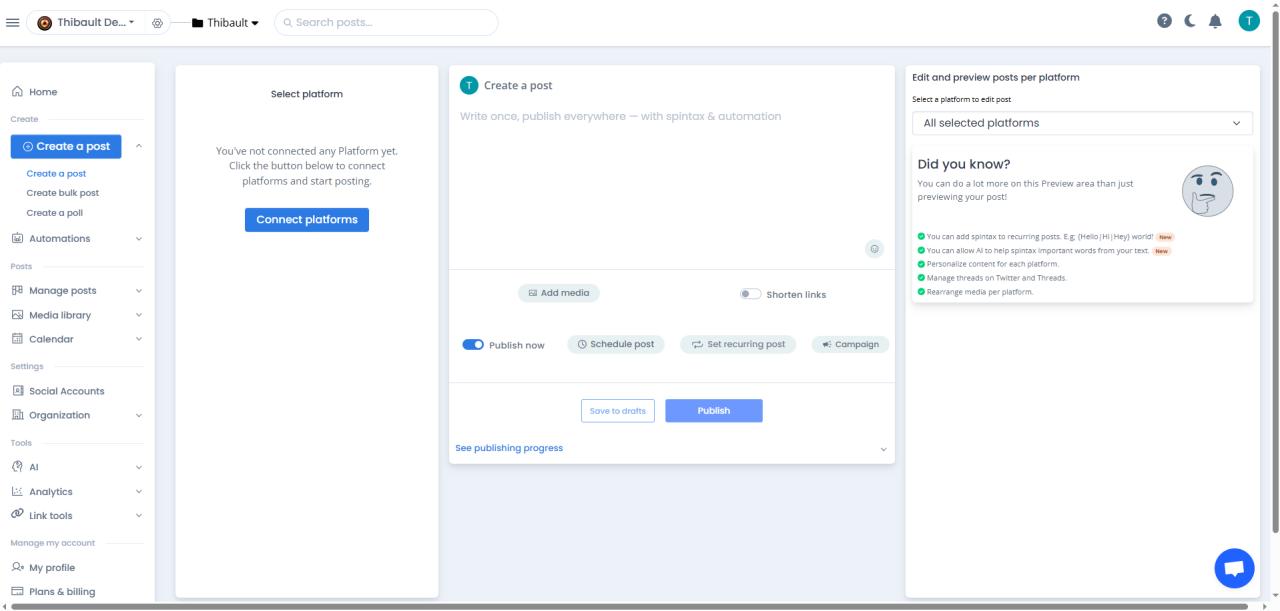Viewport: 1280px width, 611px height.
Task: Toggle the Publish now switch
Action: coord(473,345)
